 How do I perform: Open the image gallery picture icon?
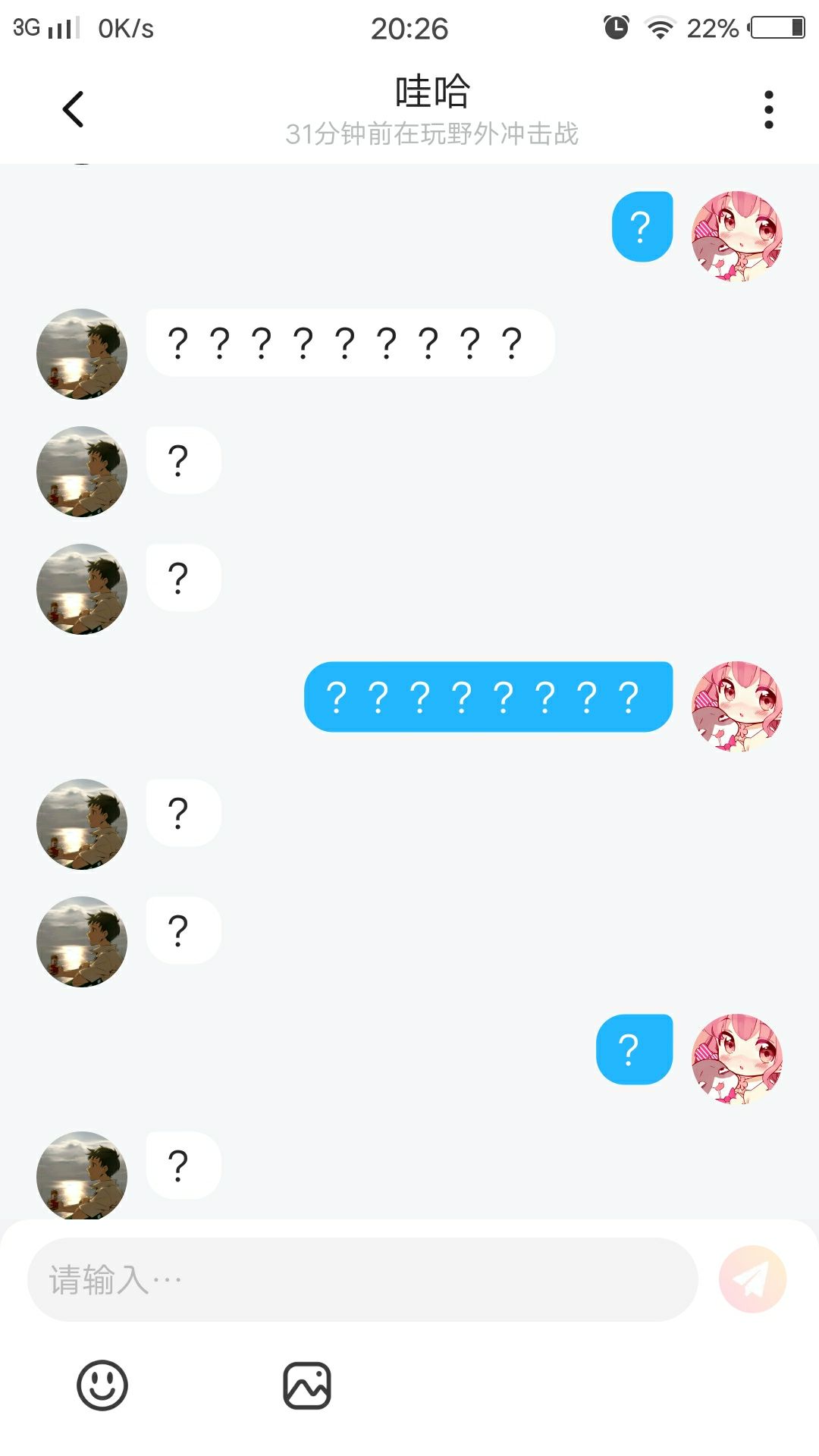[307, 1385]
